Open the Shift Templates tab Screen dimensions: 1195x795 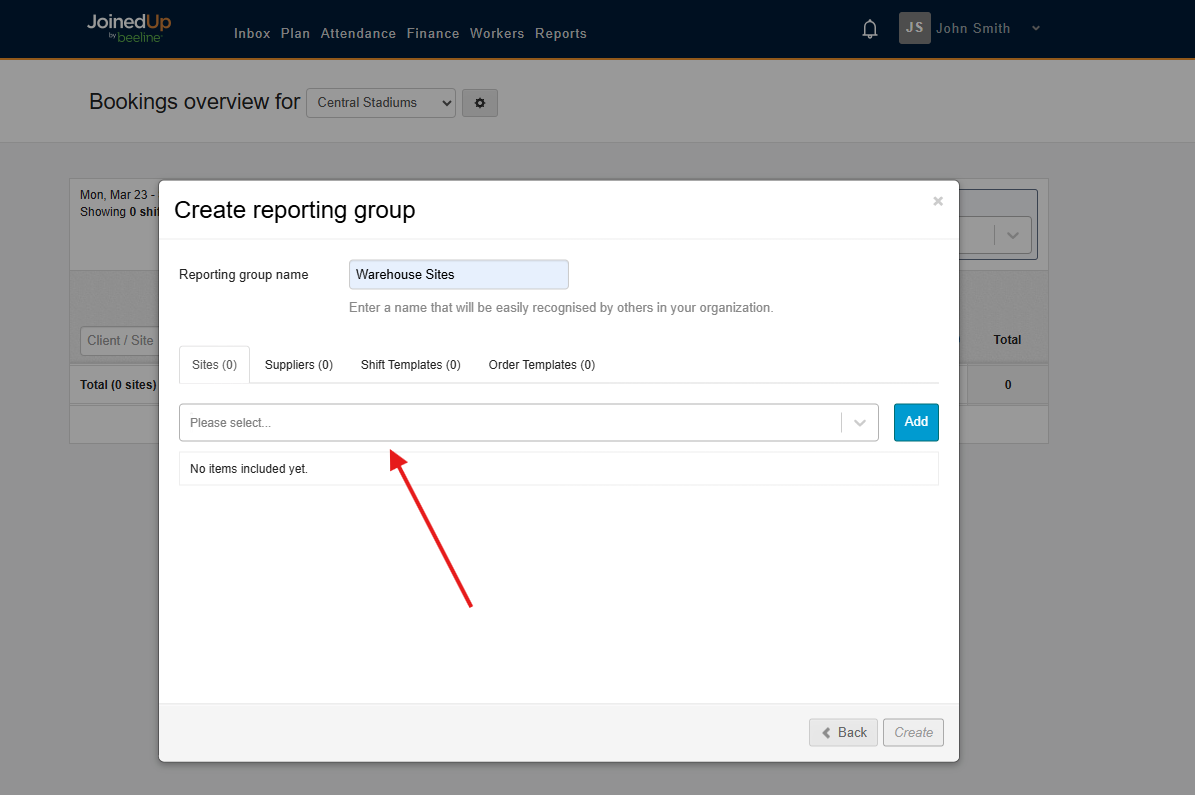click(x=410, y=364)
